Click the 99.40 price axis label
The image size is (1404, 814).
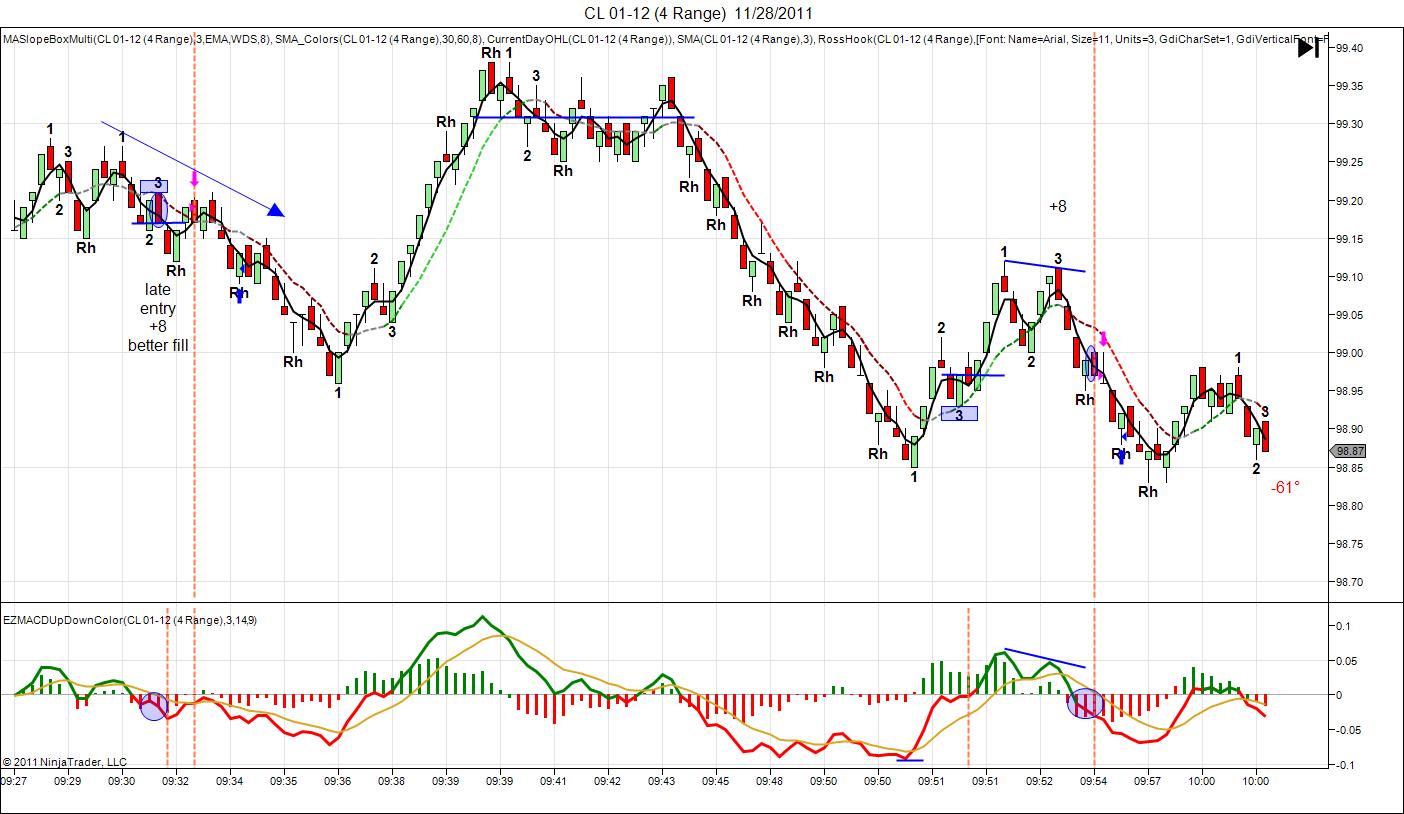click(x=1350, y=48)
